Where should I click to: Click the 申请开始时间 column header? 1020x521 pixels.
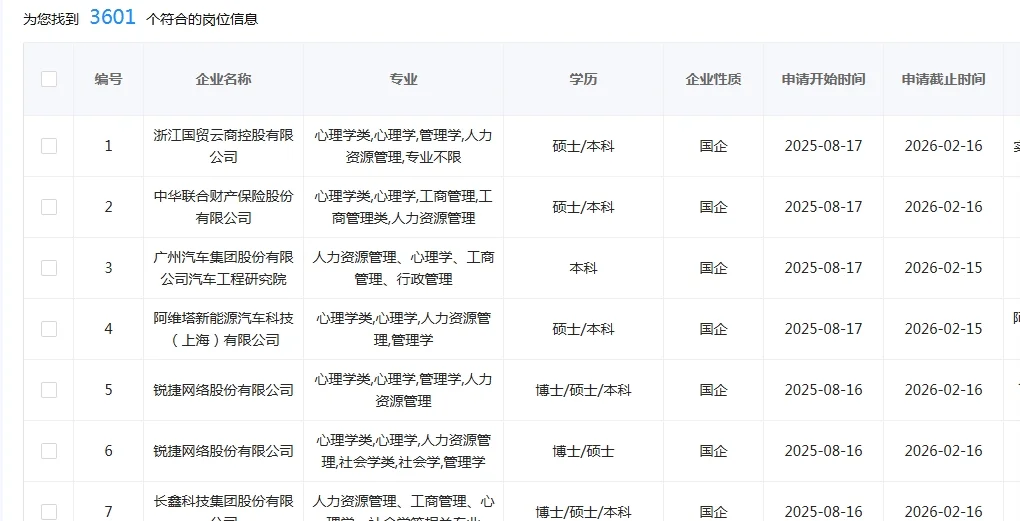(x=824, y=79)
